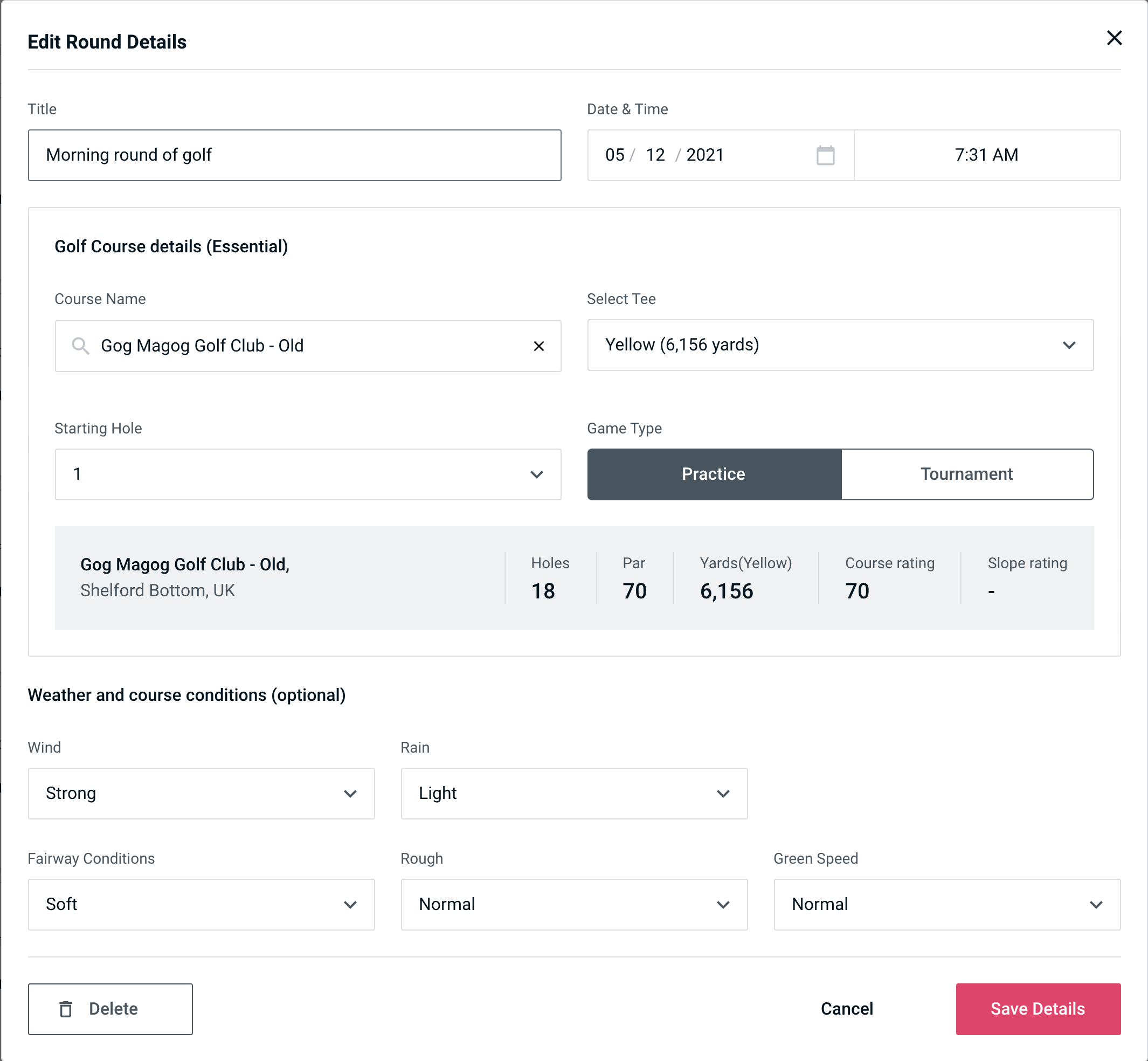Click the search icon in Course Name field
This screenshot has height=1061, width=1148.
[x=80, y=345]
